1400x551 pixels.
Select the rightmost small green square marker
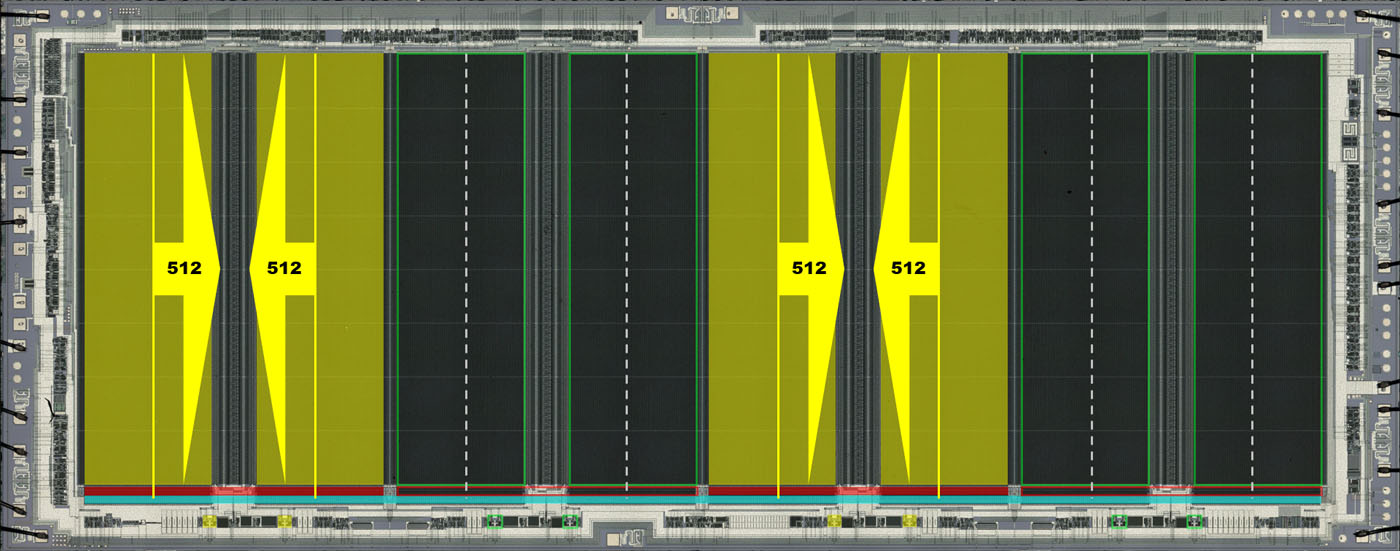coord(1193,521)
